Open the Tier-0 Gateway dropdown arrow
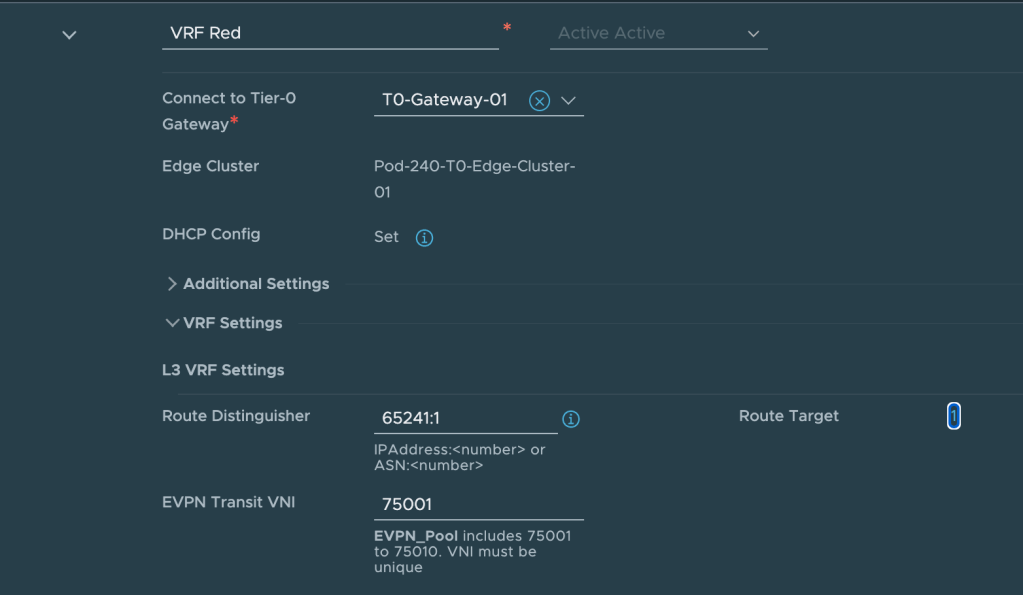Image resolution: width=1023 pixels, height=595 pixels. click(569, 101)
